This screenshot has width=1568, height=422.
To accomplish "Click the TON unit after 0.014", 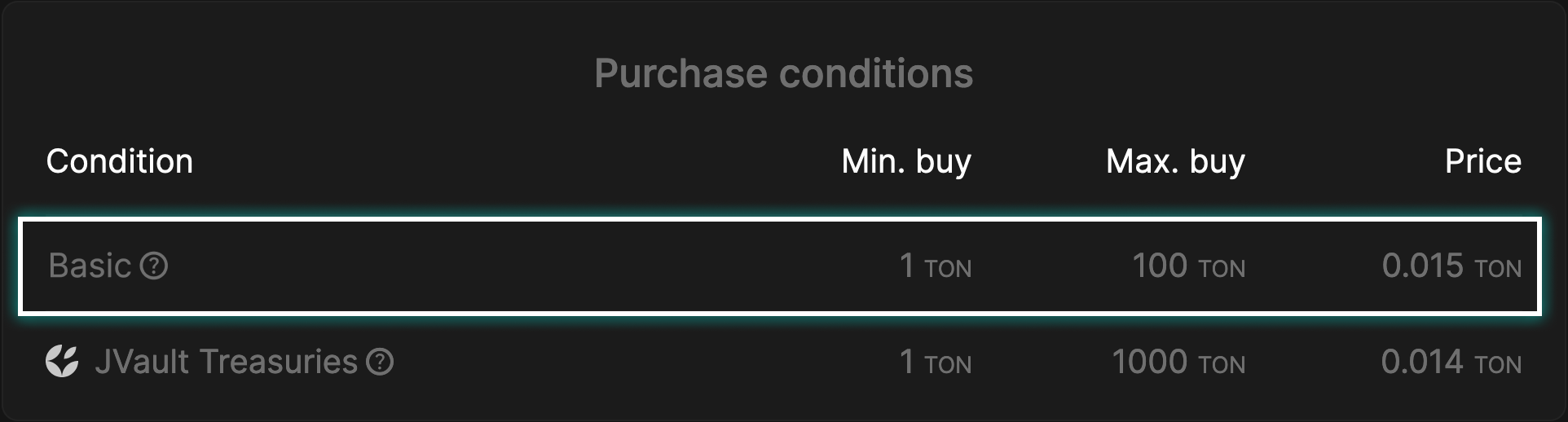I will (x=1498, y=365).
